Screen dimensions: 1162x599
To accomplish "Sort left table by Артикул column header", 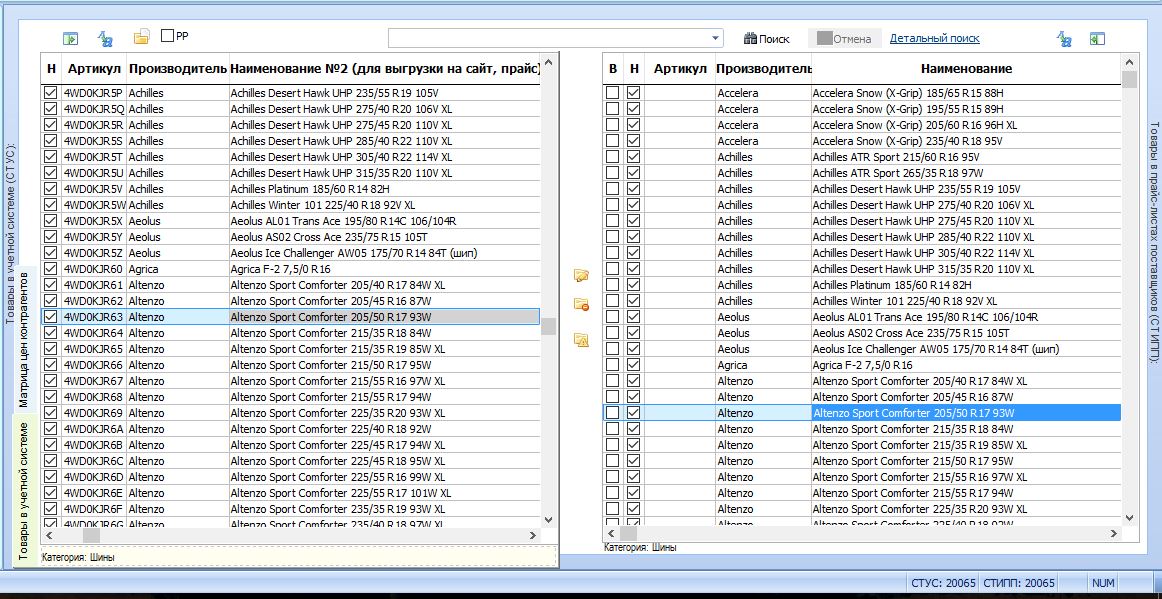I will (x=94, y=68).
